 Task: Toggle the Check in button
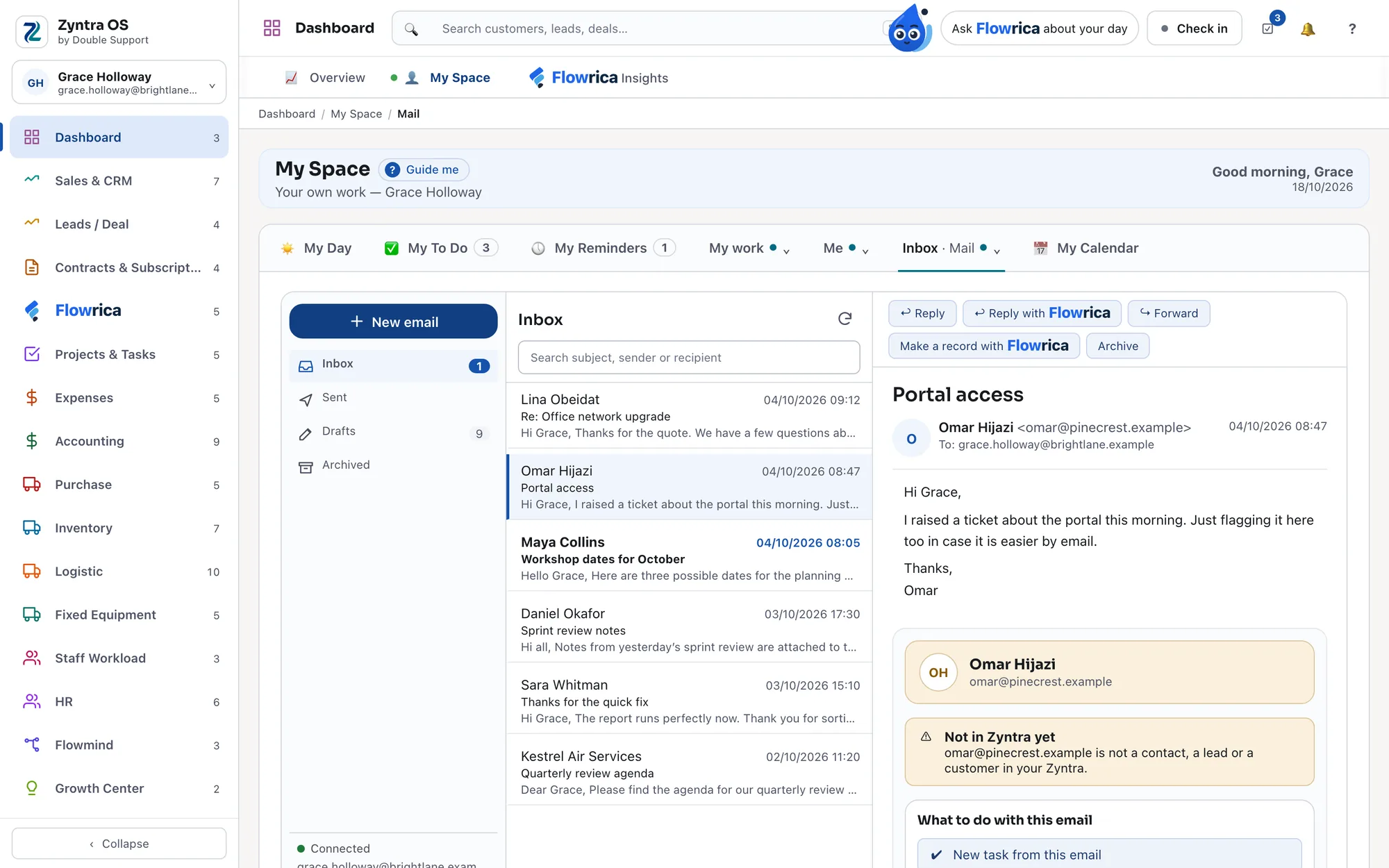pyautogui.click(x=1194, y=28)
